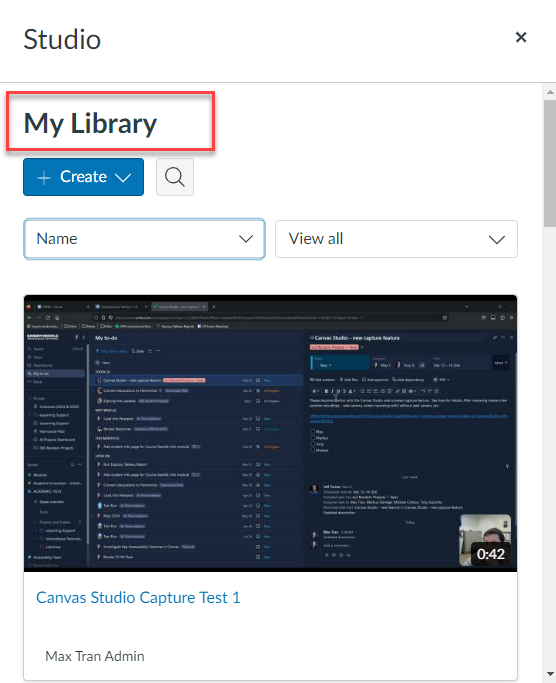
Task: Open the Create dropdown button
Action: [83, 177]
